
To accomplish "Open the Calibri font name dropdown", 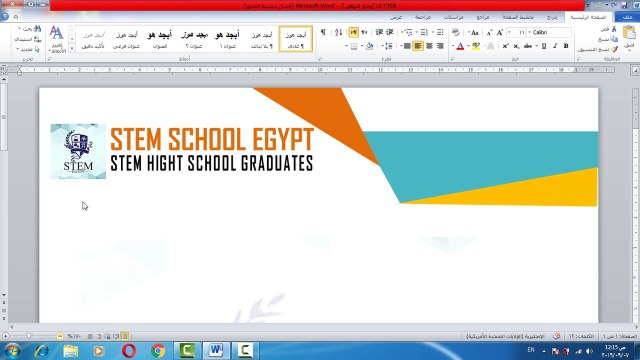I will click(x=530, y=32).
